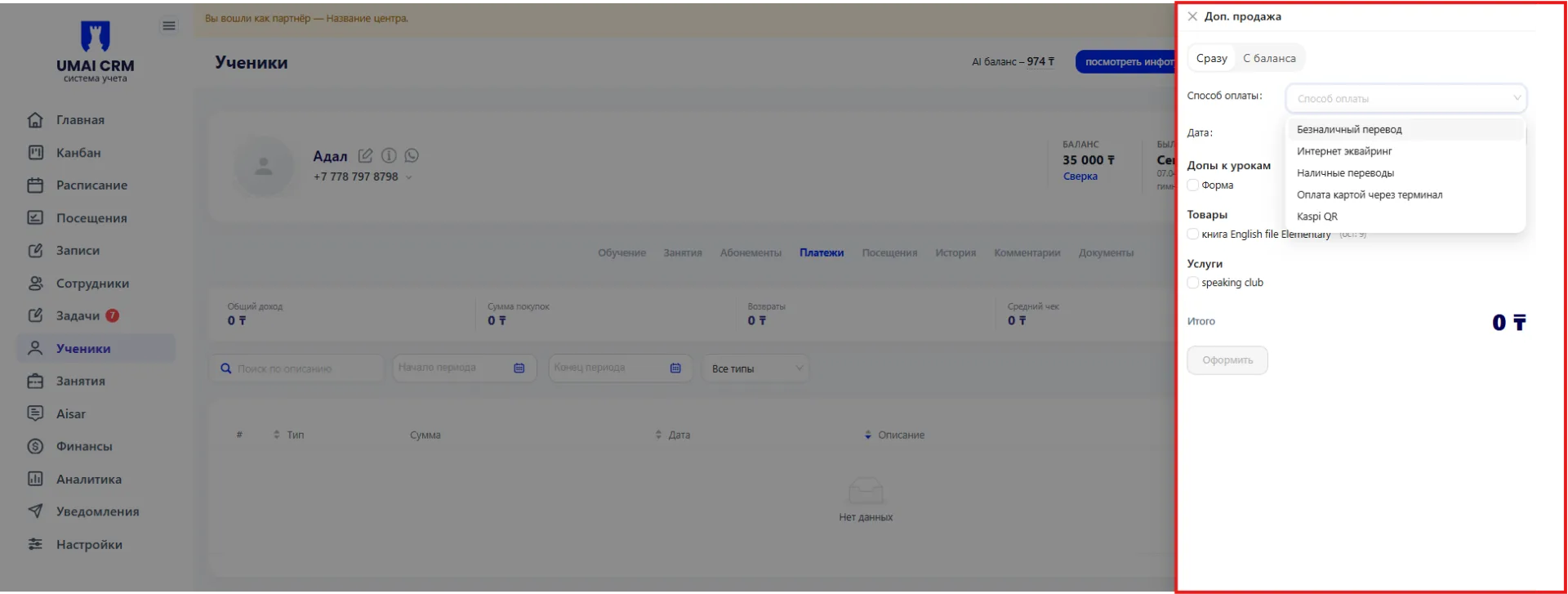The image size is (1568, 594).
Task: Click the Конец периода date field
Action: (x=620, y=368)
